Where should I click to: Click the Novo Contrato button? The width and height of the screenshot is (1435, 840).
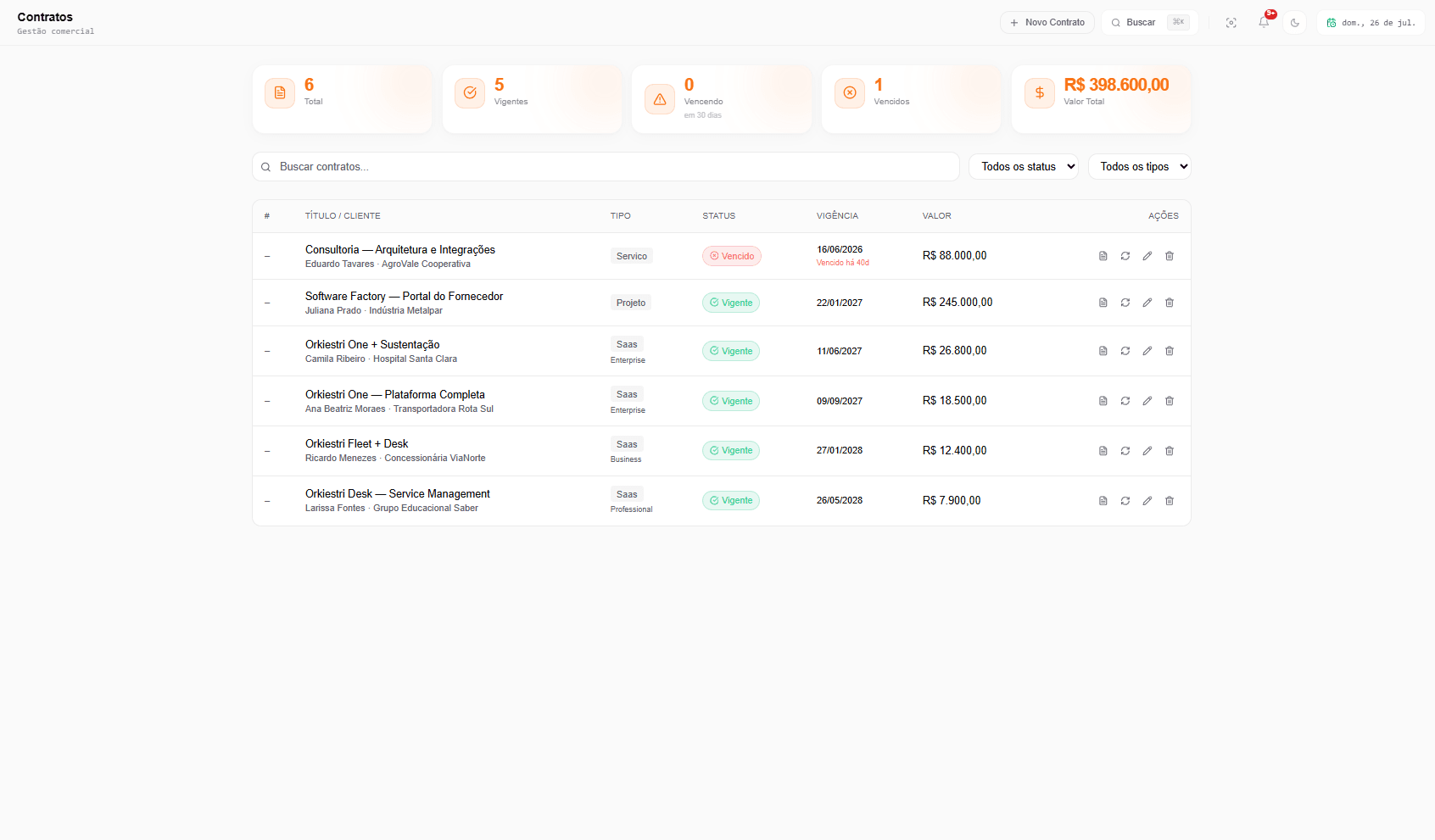1047,23
